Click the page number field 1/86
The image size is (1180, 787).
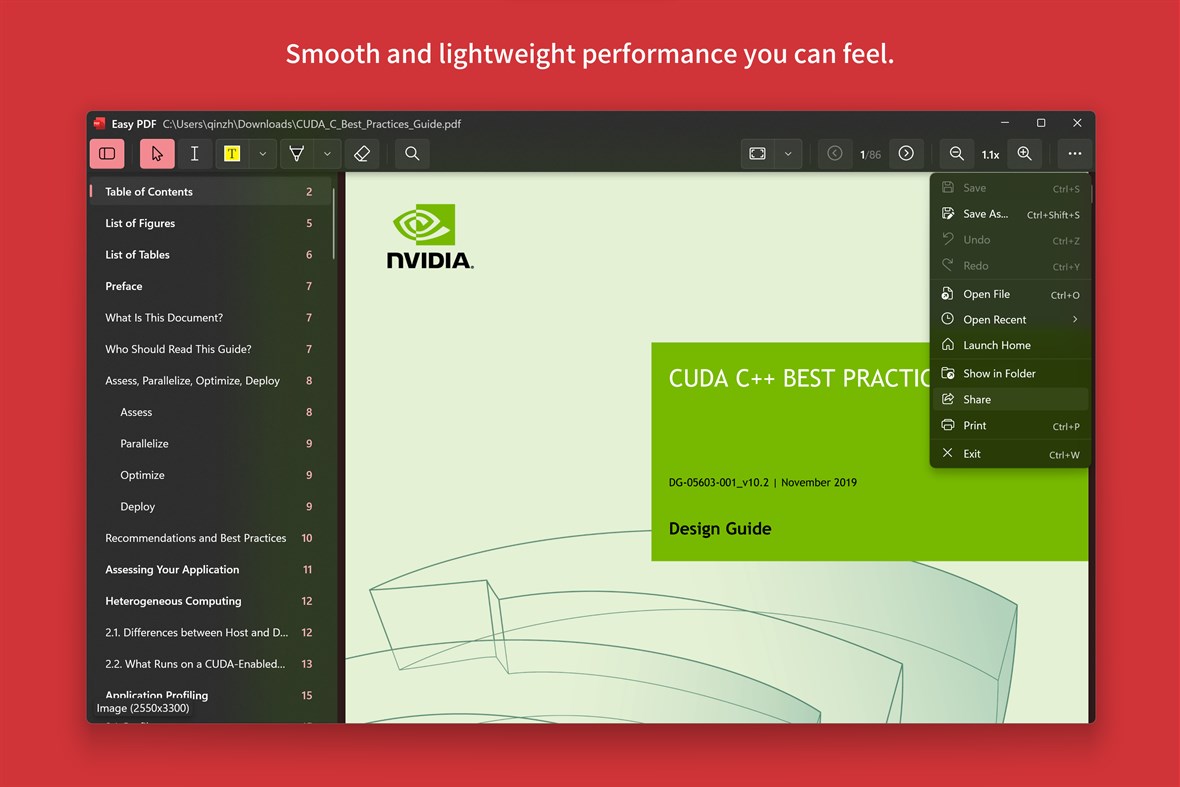tap(870, 154)
